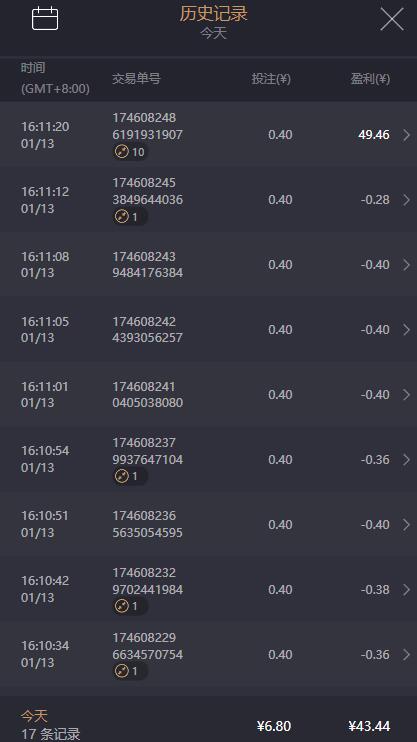Screen dimensions: 417x742
Task: Click the 盈利(¥) column header
Action: (370, 79)
